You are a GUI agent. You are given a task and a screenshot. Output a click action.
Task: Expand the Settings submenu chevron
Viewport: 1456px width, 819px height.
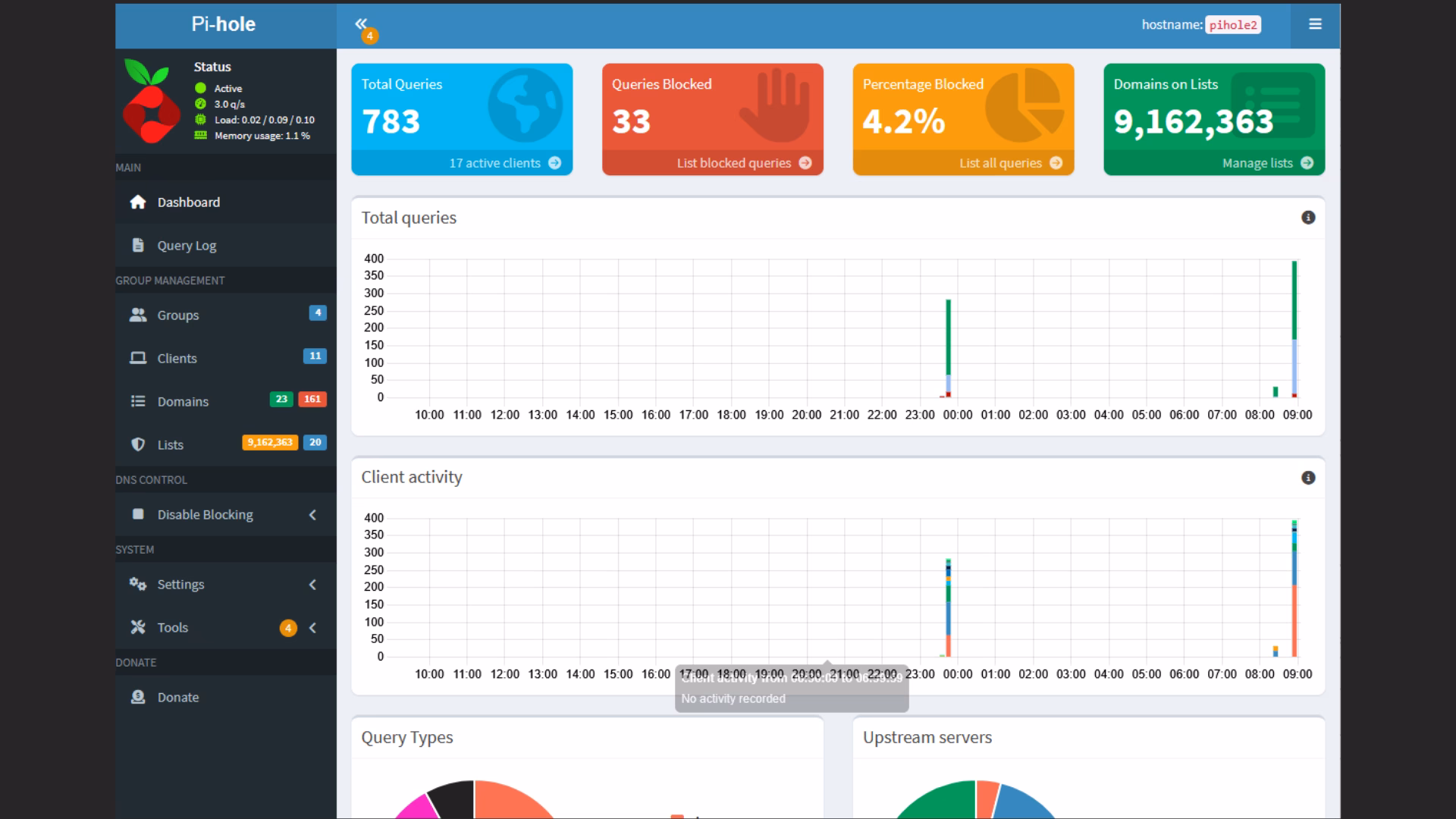[312, 585]
